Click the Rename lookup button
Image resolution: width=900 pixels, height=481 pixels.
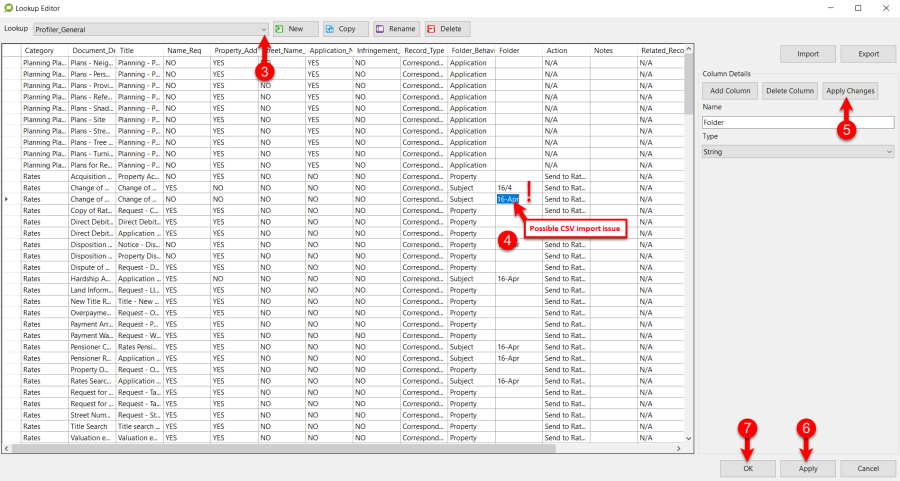coord(396,29)
